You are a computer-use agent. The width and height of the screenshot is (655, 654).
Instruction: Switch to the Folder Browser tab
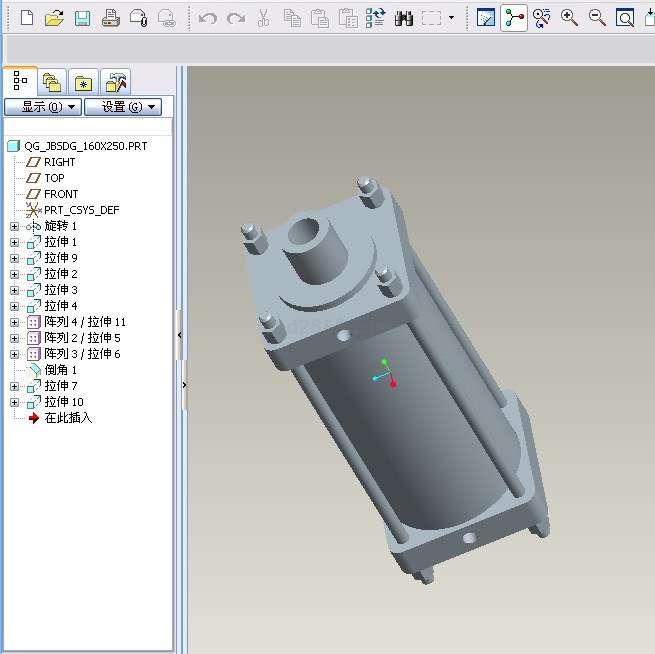coord(51,82)
